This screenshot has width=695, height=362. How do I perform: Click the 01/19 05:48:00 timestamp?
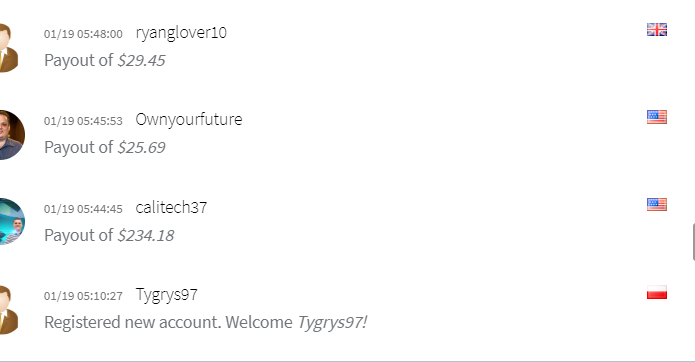click(x=83, y=34)
